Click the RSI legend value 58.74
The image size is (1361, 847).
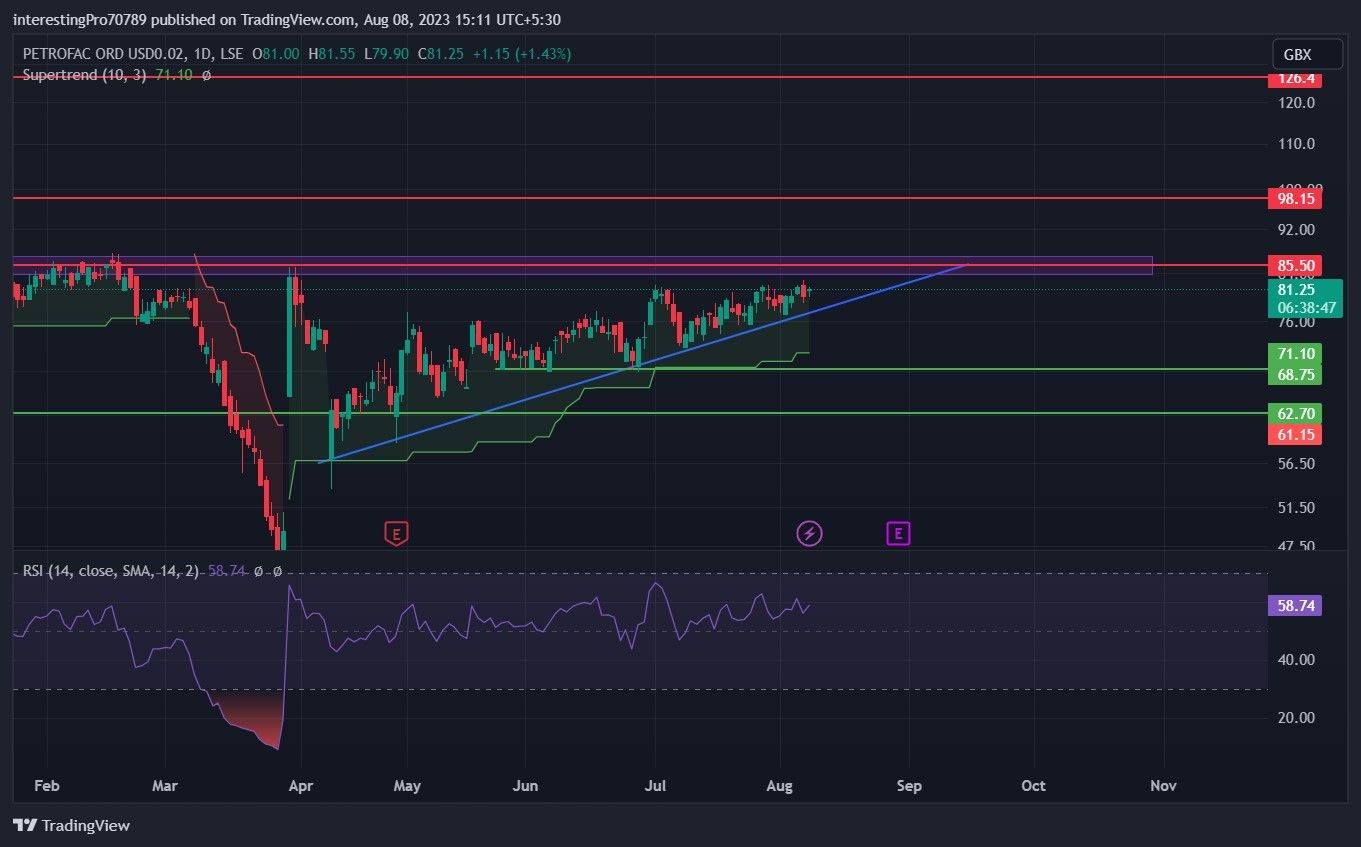click(227, 571)
